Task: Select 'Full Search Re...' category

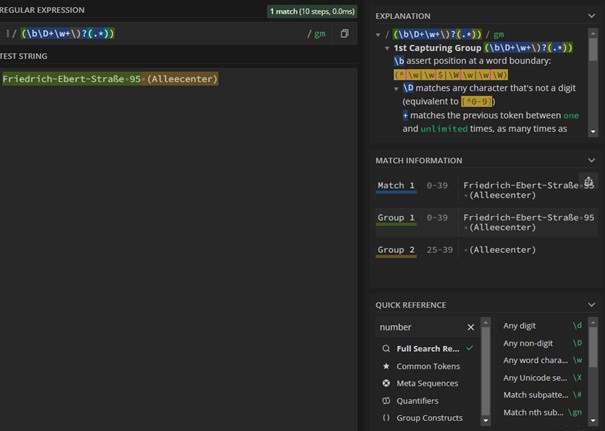Action: 428,349
